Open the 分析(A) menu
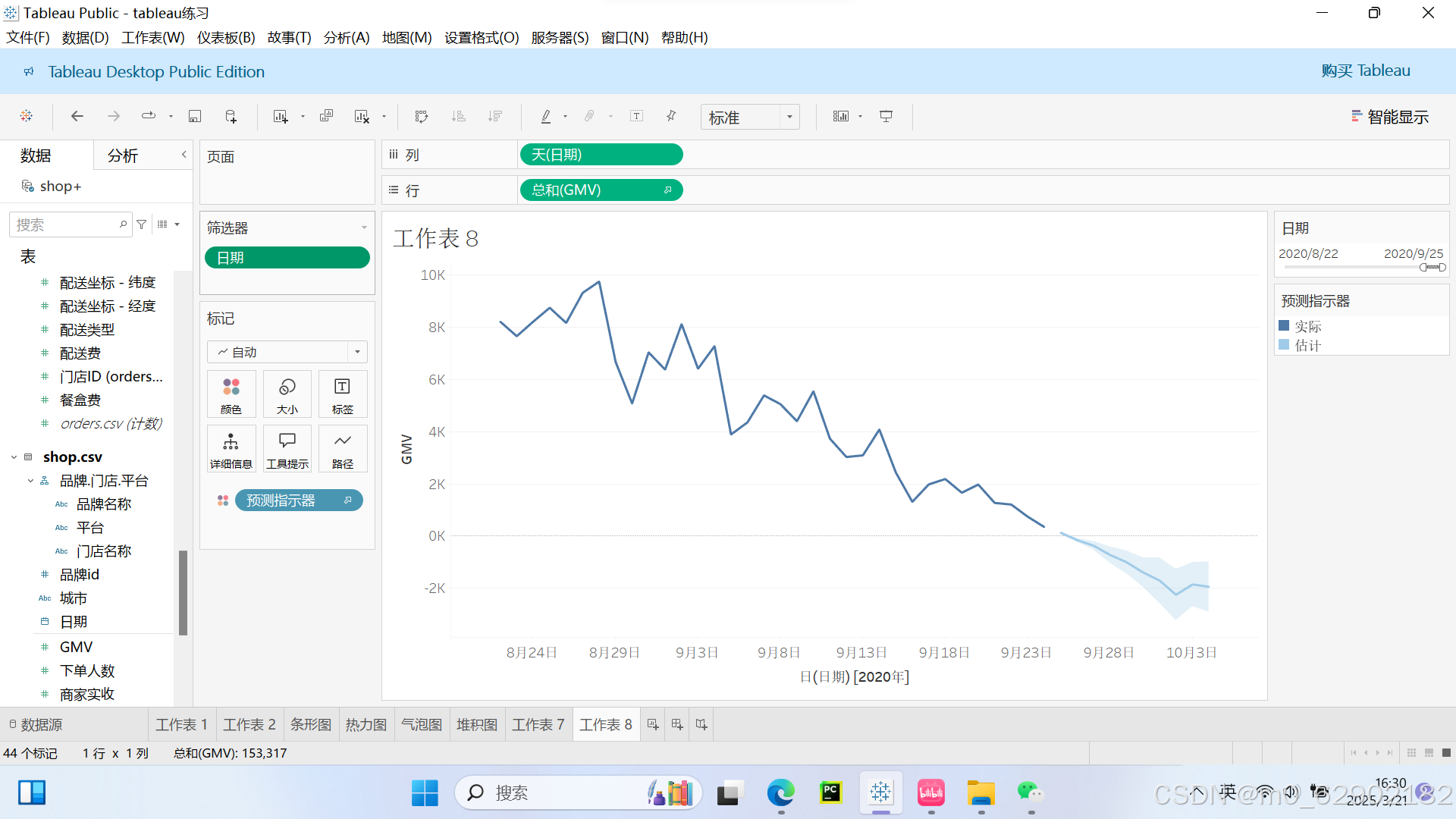The width and height of the screenshot is (1456, 819). click(x=347, y=37)
